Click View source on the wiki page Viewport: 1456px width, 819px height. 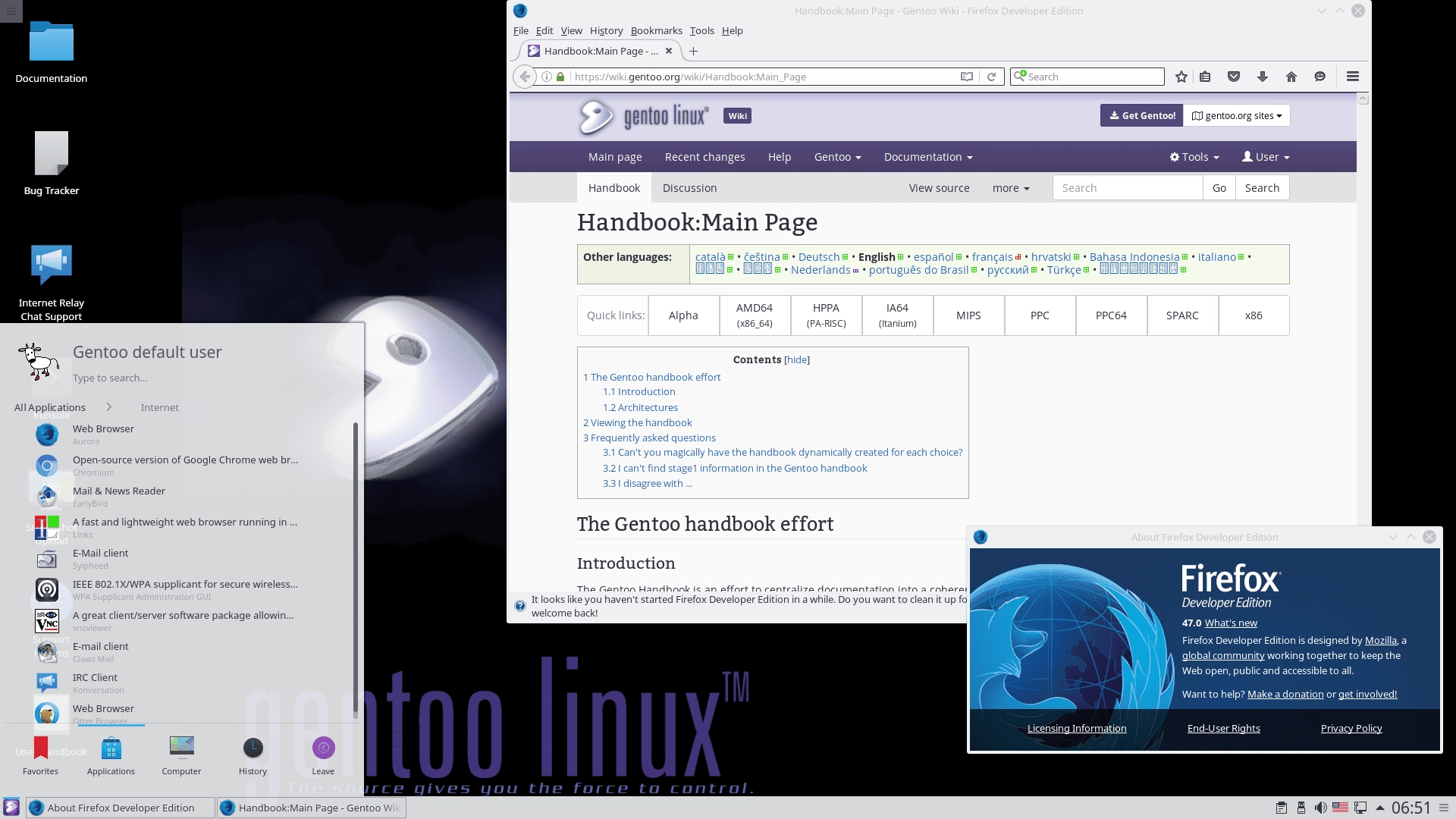[939, 188]
